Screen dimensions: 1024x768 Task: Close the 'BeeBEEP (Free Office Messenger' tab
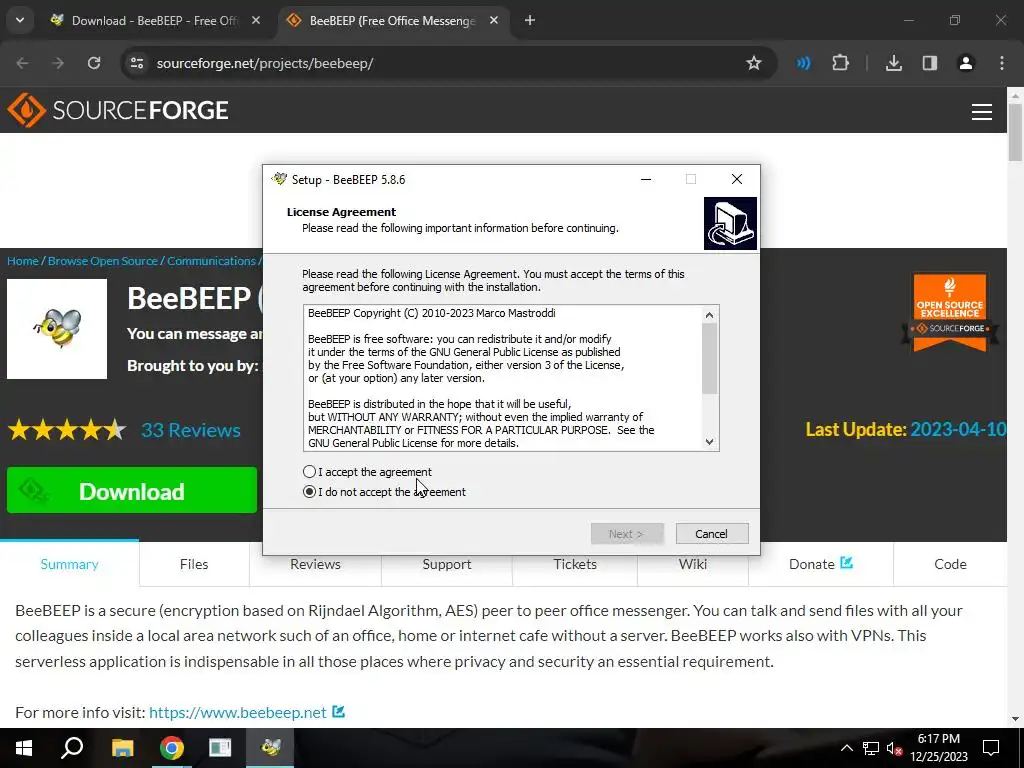click(494, 20)
